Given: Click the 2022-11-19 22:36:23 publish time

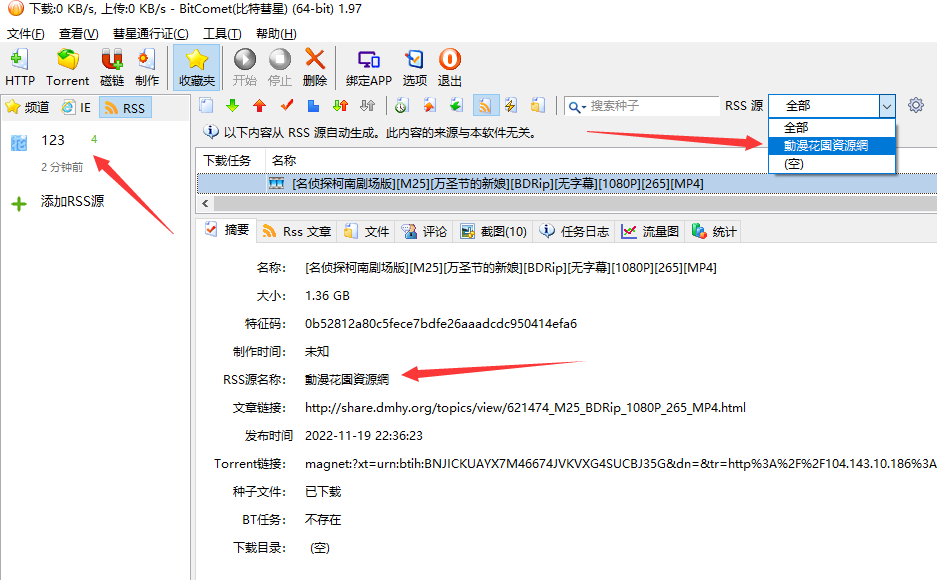Looking at the screenshot, I should pos(364,435).
